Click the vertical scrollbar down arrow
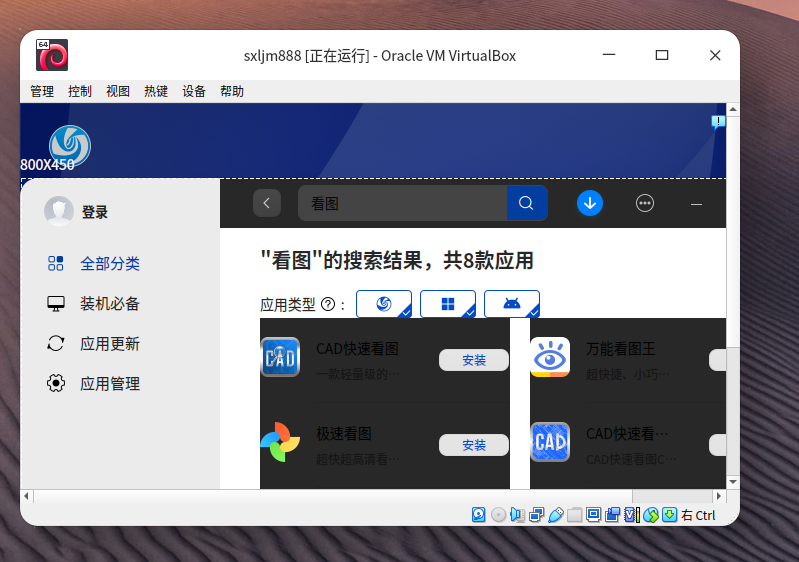The height and width of the screenshot is (562, 799). (x=733, y=482)
